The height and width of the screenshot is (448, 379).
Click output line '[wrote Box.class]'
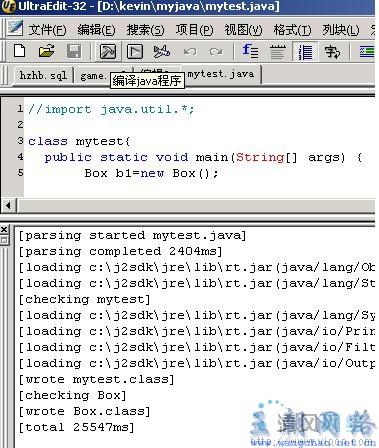click(84, 412)
